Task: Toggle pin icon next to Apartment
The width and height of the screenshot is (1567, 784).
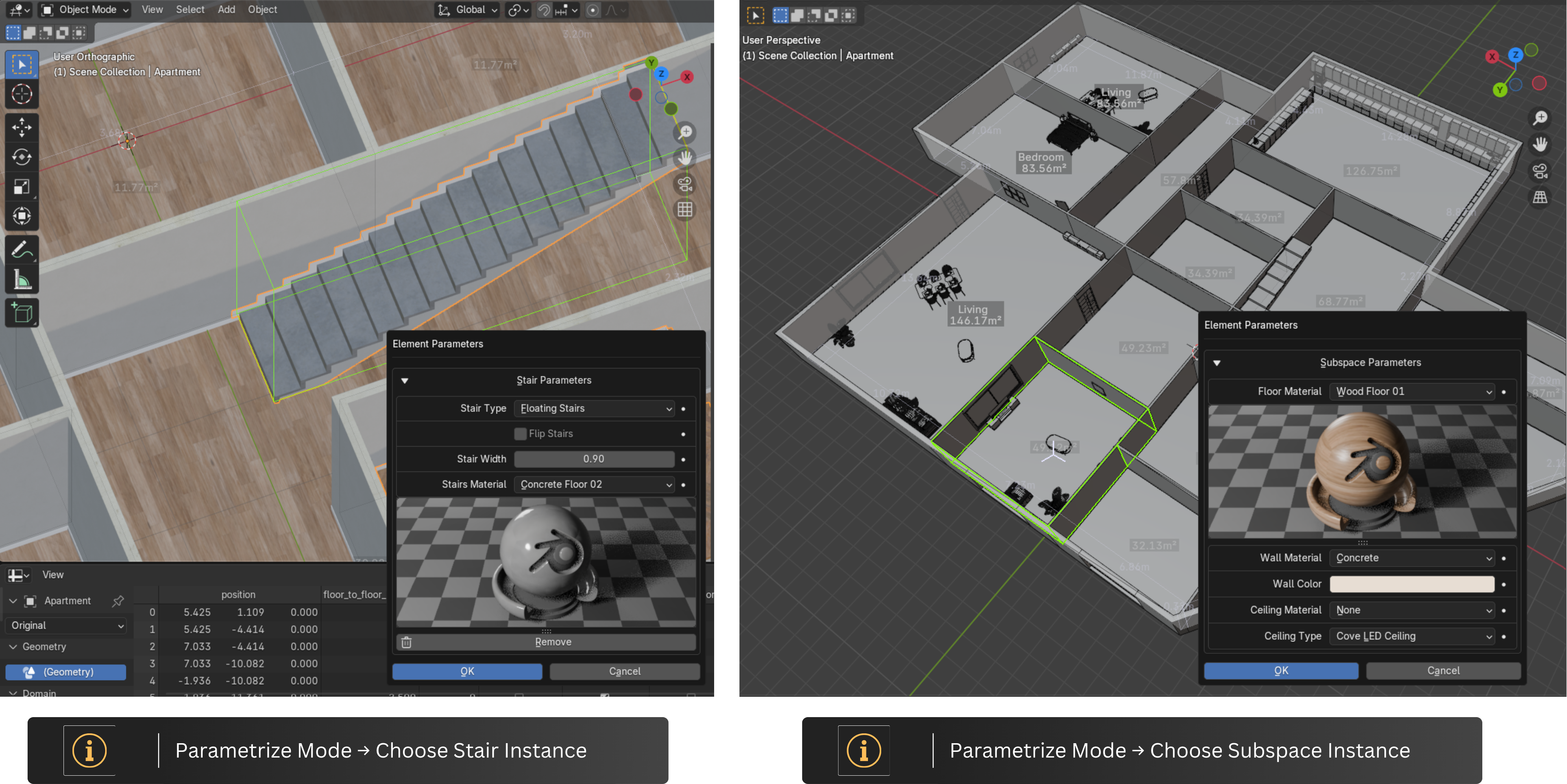Action: pos(118,601)
